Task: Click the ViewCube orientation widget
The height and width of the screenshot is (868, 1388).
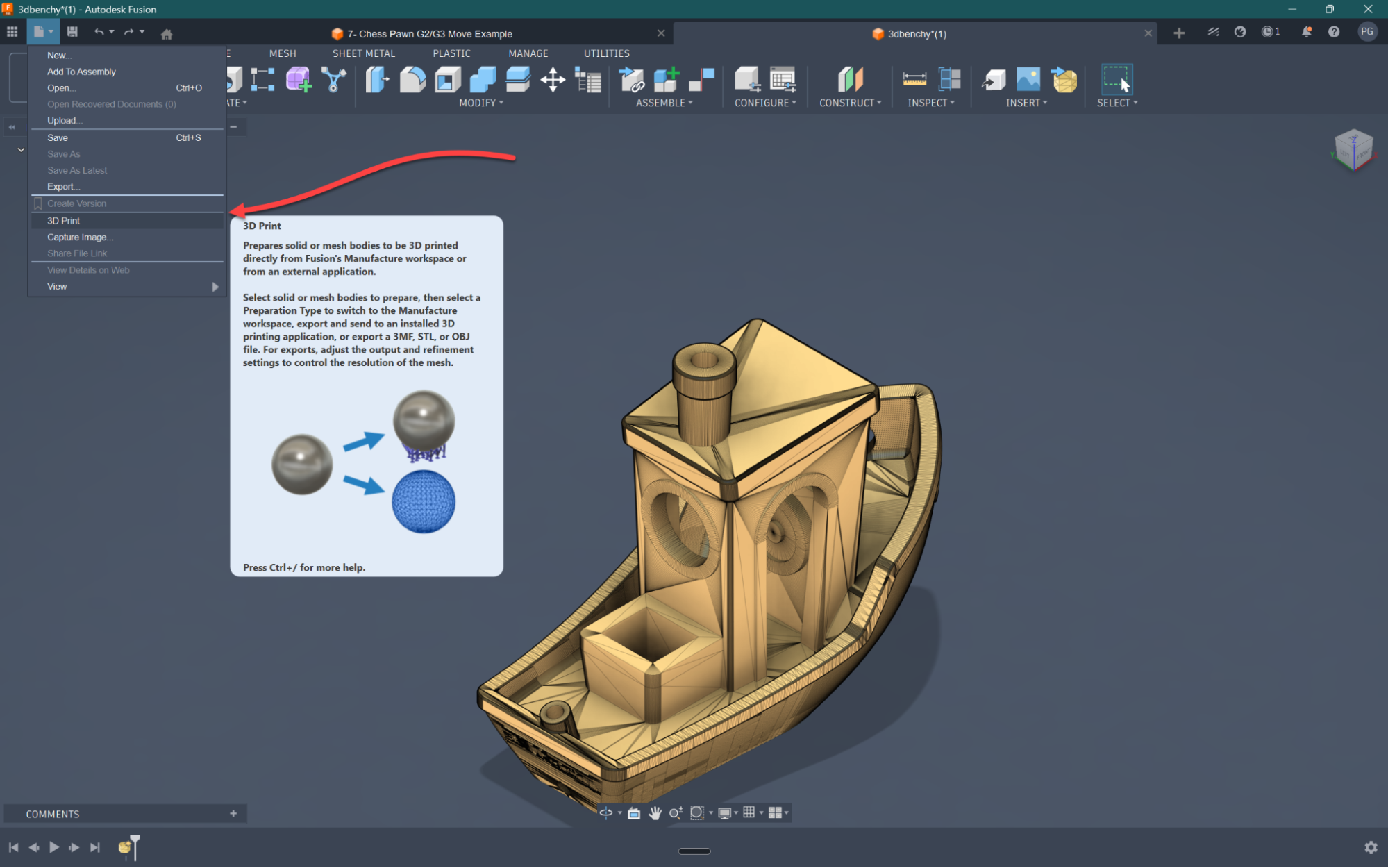Action: coord(1353,149)
